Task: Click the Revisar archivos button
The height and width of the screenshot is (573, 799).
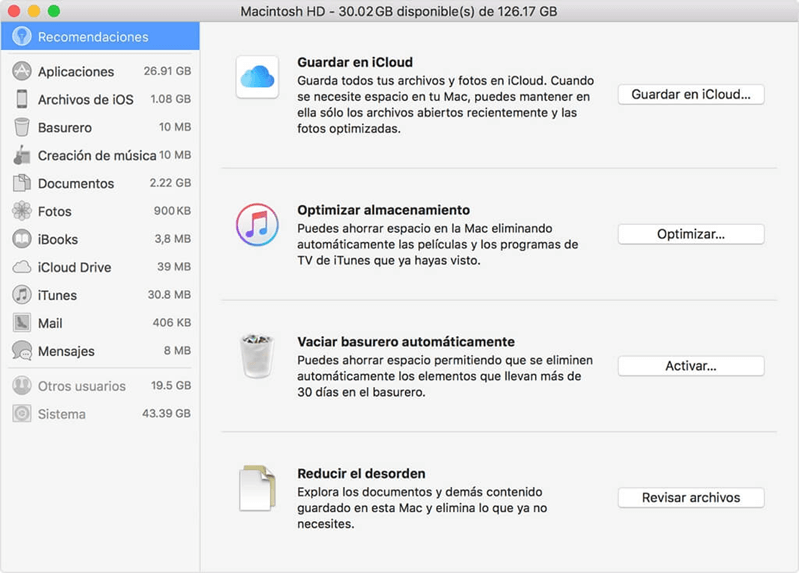Action: tap(691, 498)
